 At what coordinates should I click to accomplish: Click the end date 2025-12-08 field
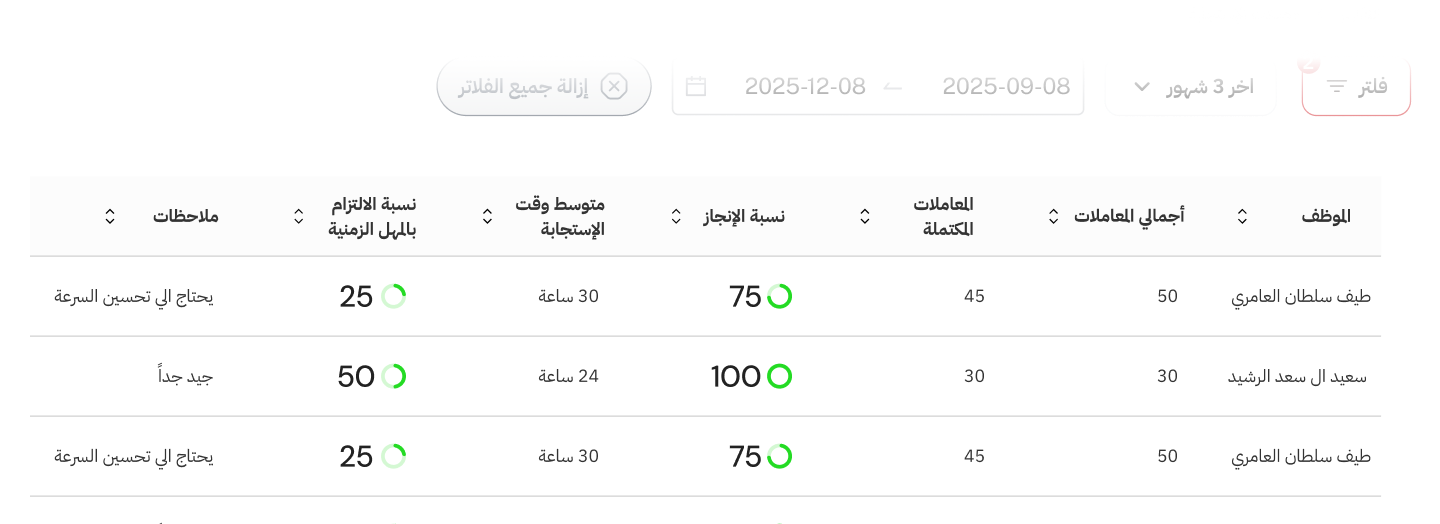click(x=805, y=87)
